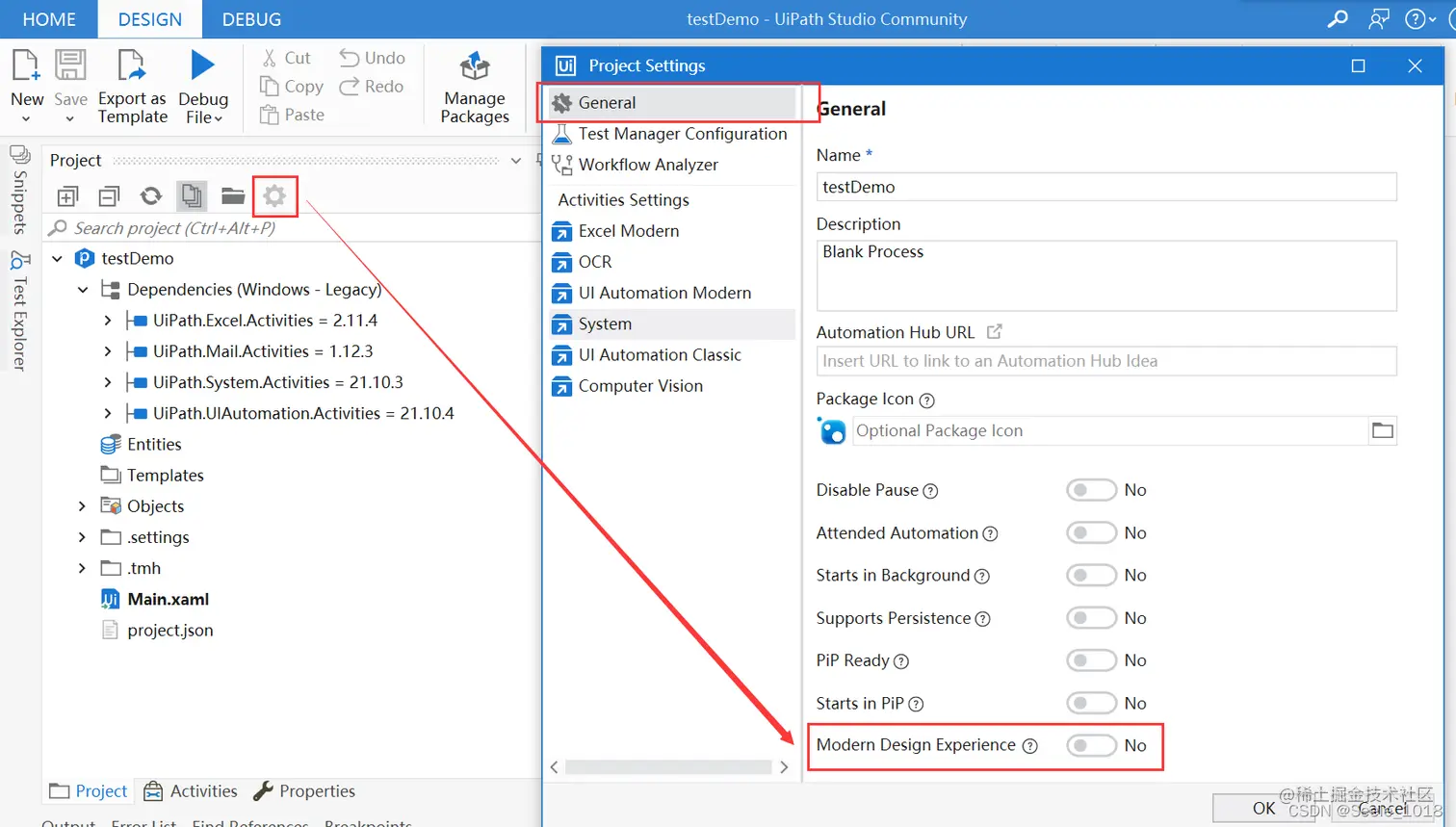Screen dimensions: 1456x827
Task: Click the Redo arrow in ribbon
Action: (349, 87)
